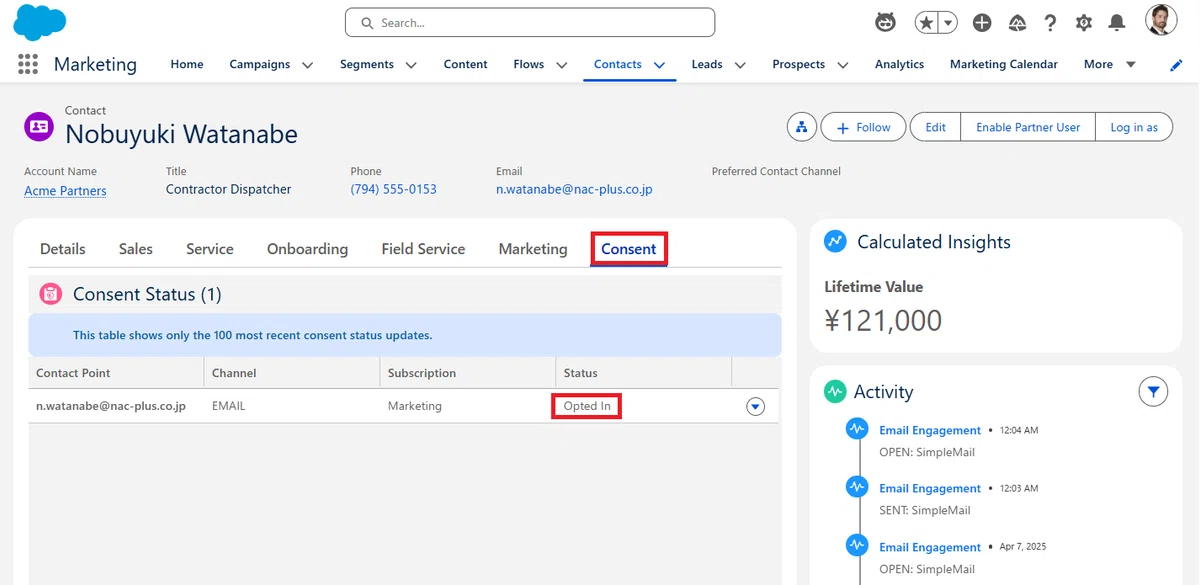
Task: Expand the Leads nav dropdown chevron
Action: pyautogui.click(x=740, y=65)
